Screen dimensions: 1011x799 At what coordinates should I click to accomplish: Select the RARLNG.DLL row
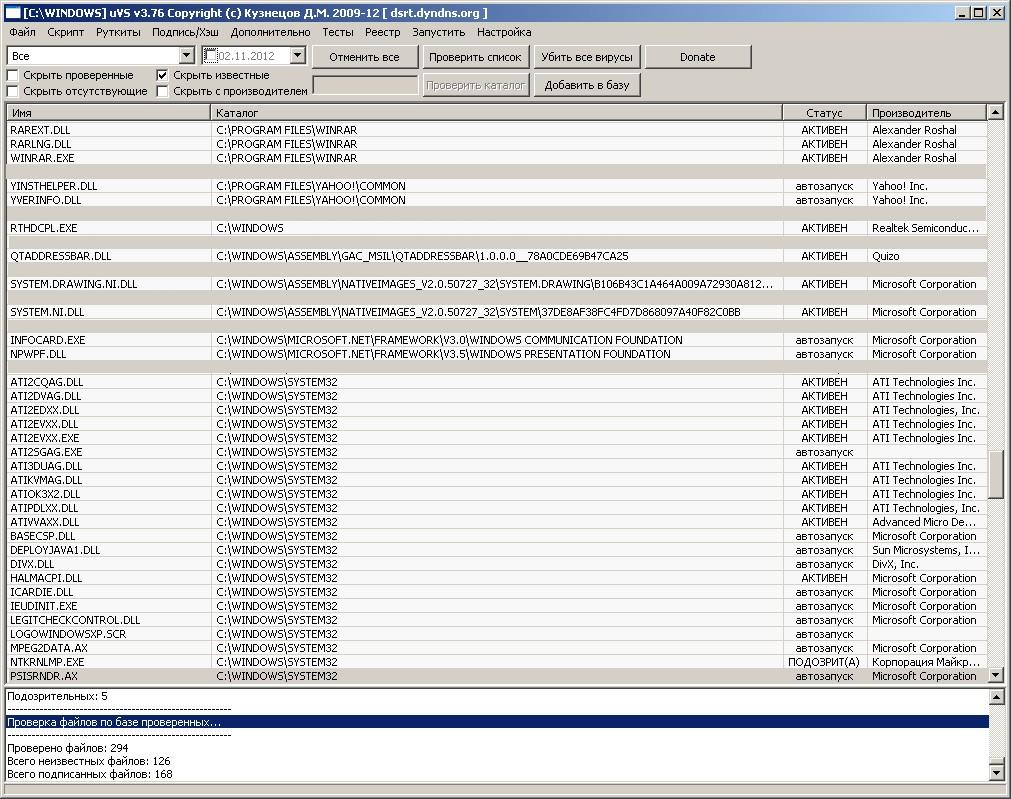[x=496, y=144]
